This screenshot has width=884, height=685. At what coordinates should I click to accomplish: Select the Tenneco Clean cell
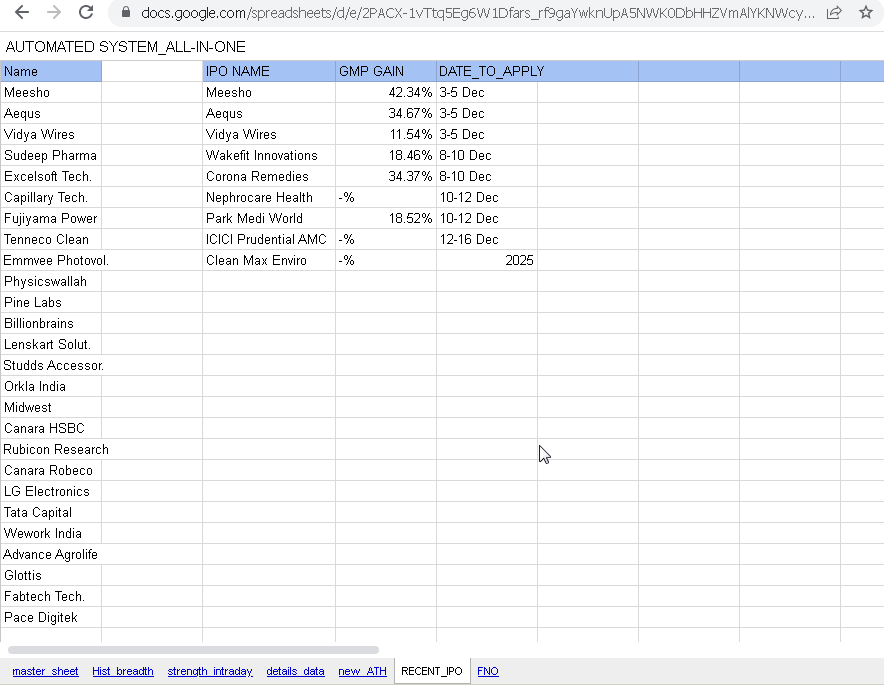[x=51, y=240]
